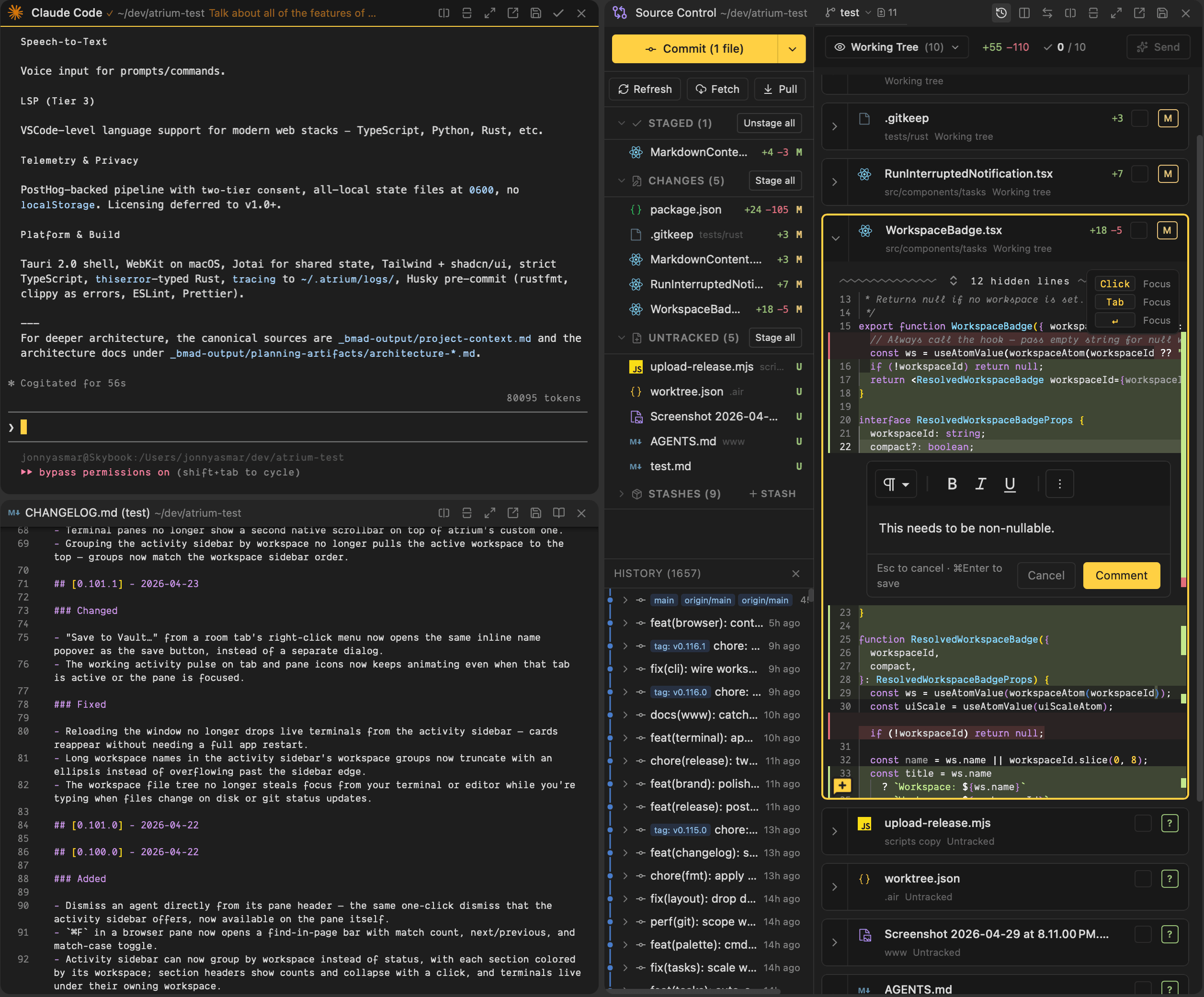Expand the STASHES section
The width and height of the screenshot is (1204, 997).
622,494
